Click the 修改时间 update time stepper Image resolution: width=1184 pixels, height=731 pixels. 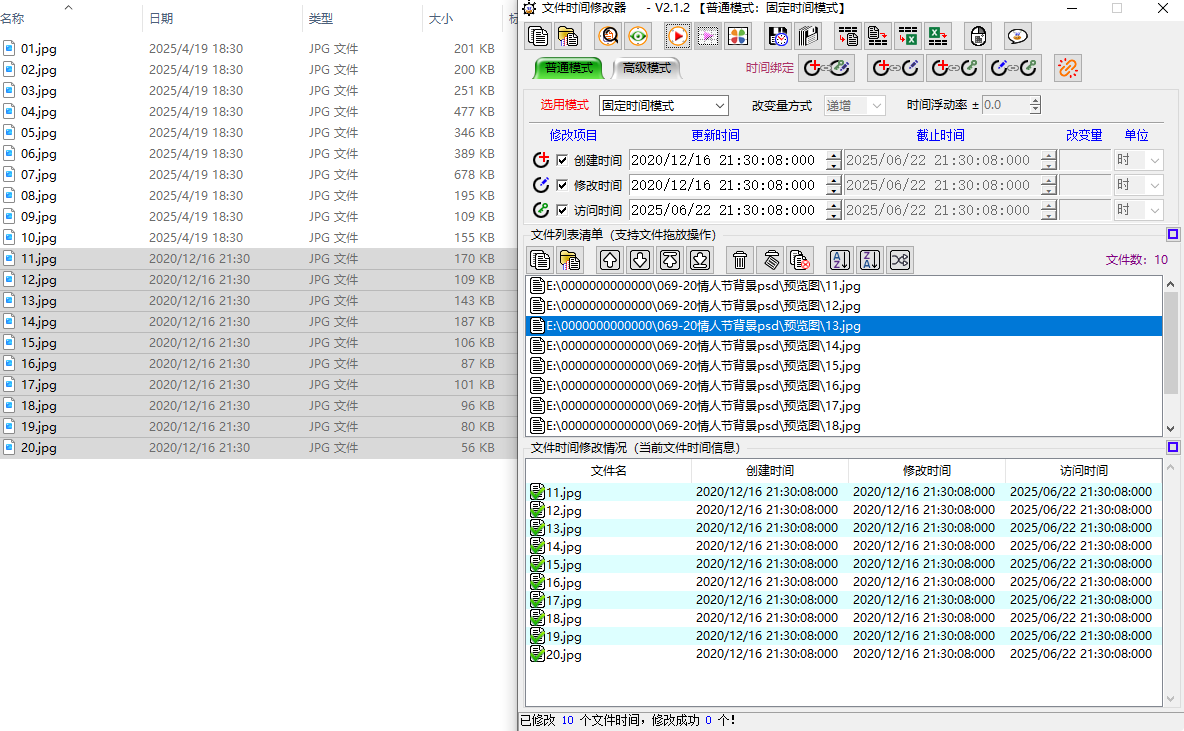click(834, 185)
